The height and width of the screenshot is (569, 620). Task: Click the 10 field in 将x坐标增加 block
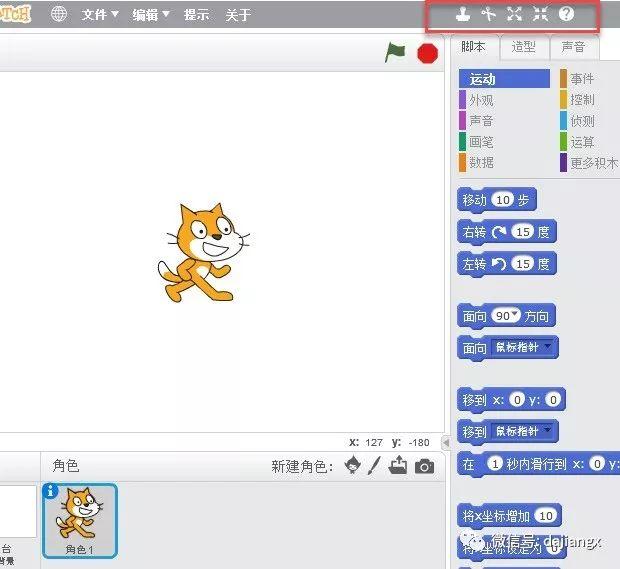(546, 516)
